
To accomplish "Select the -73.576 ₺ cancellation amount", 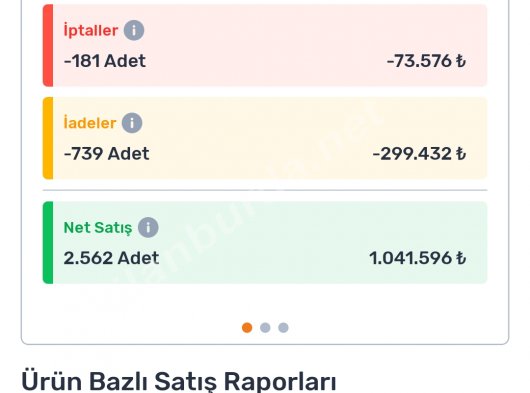I will click(x=427, y=61).
